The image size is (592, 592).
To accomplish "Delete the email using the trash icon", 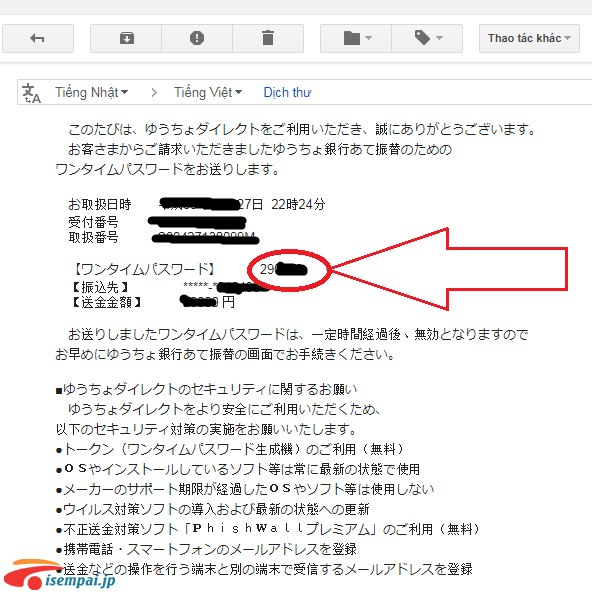I will click(x=268, y=38).
